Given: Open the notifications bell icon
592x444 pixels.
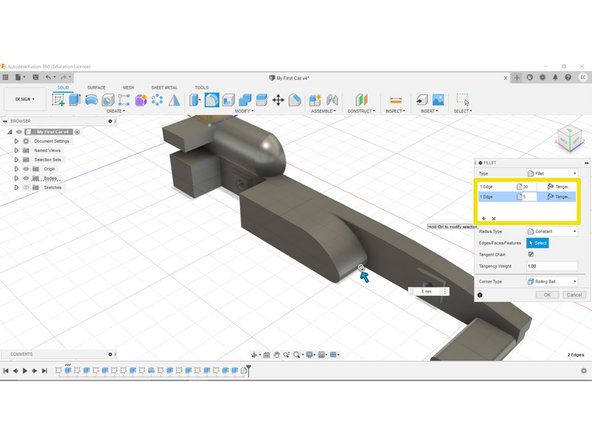Looking at the screenshot, I should [555, 77].
